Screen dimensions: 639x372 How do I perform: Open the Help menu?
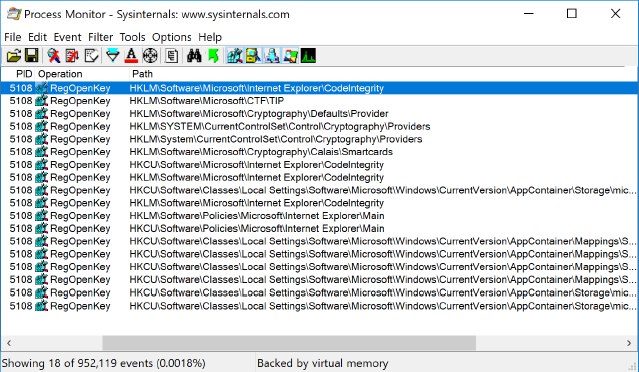(x=210, y=37)
